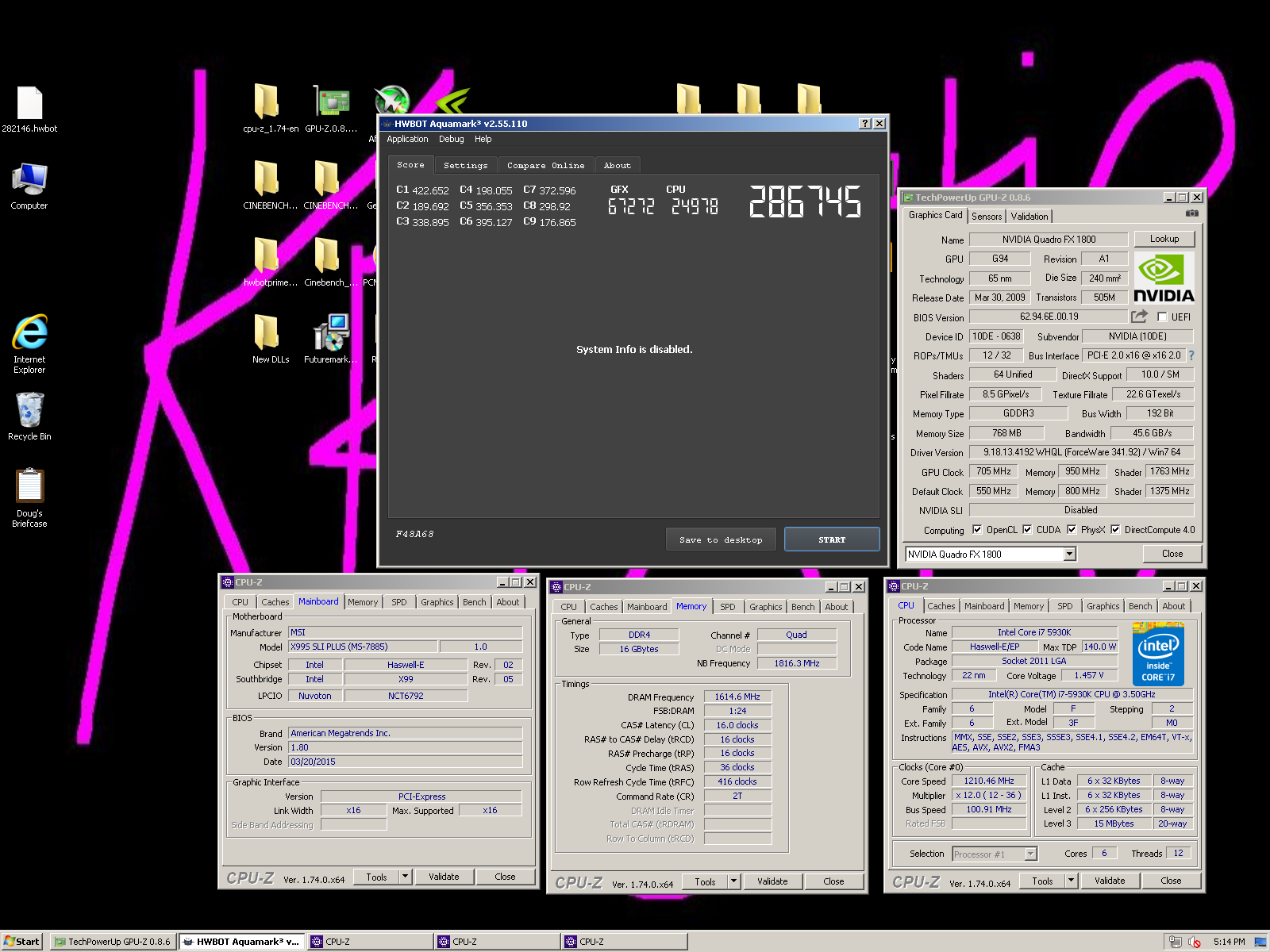Image resolution: width=1270 pixels, height=952 pixels.
Task: Open the hwbotprime folder icon
Action: point(270,263)
